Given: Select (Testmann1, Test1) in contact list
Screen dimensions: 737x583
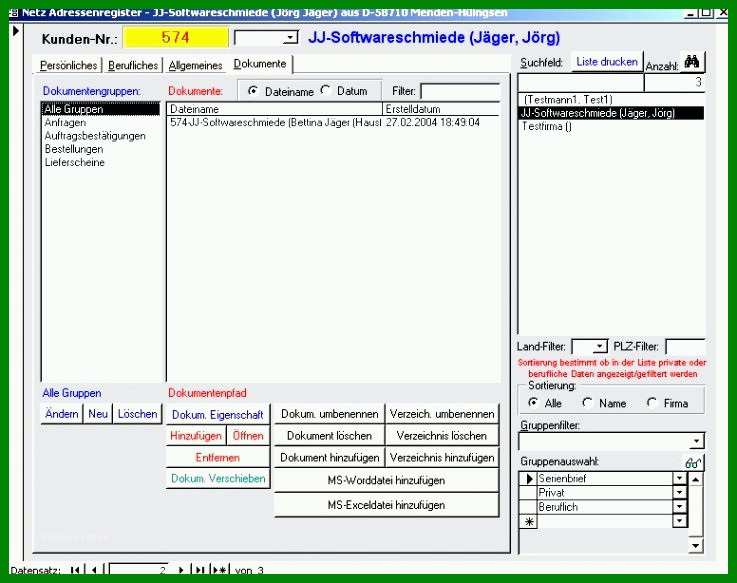Looking at the screenshot, I should pyautogui.click(x=612, y=100).
